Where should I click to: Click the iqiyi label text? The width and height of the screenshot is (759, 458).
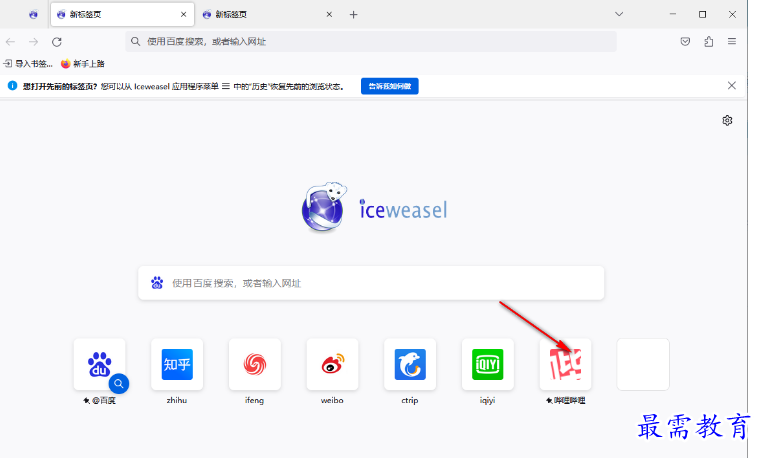point(487,400)
